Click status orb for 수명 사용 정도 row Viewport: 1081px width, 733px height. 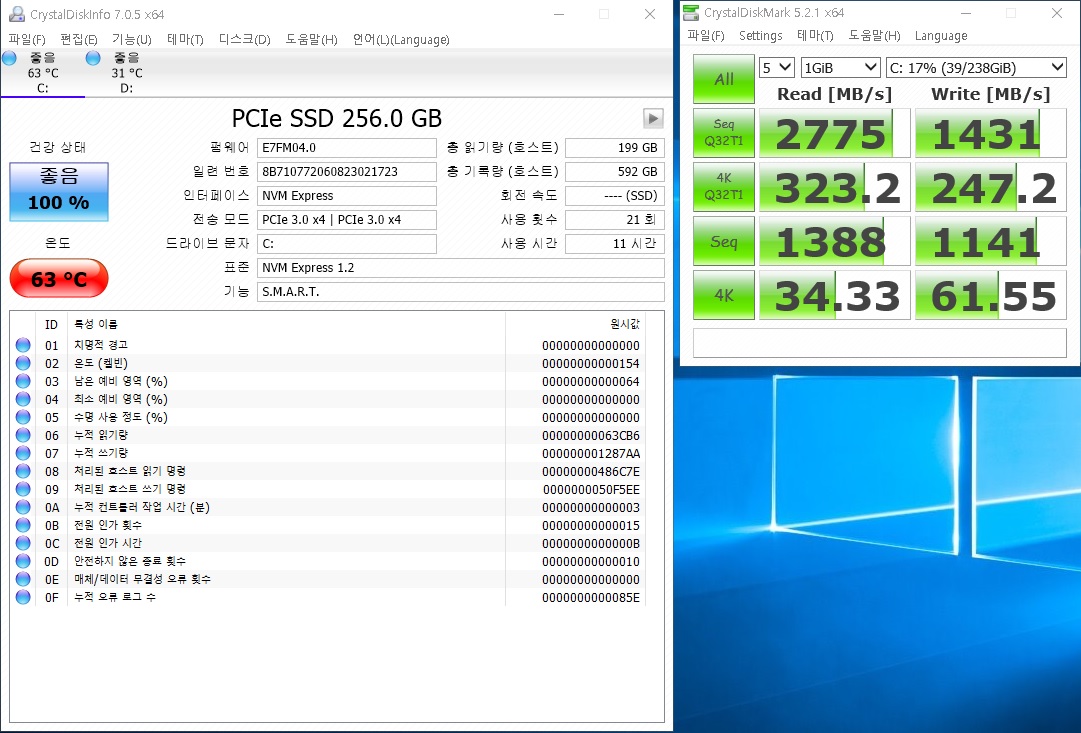(23, 416)
